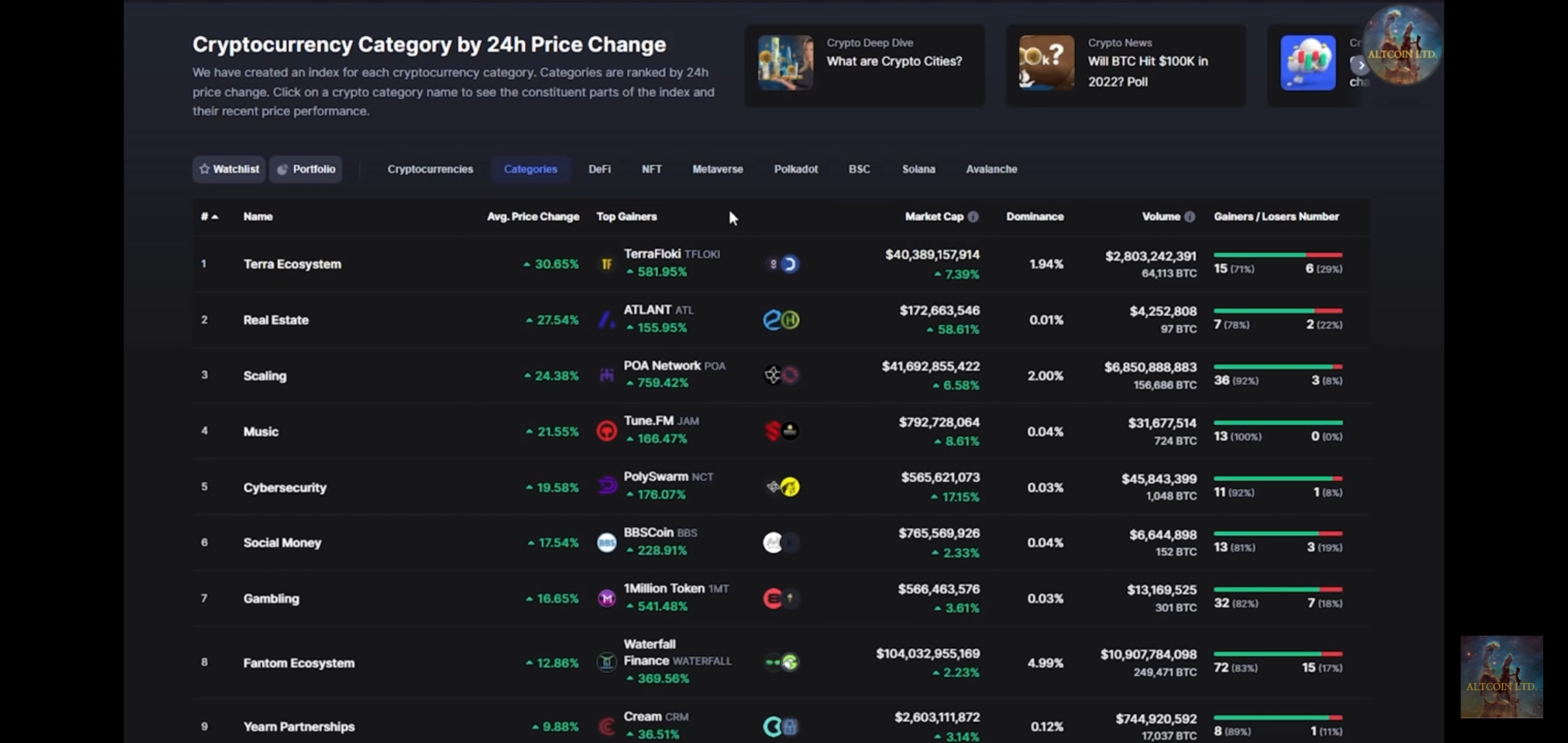Viewport: 1568px width, 743px height.
Task: Open TerraFloki TFLOKI top gainer link
Action: 672,255
